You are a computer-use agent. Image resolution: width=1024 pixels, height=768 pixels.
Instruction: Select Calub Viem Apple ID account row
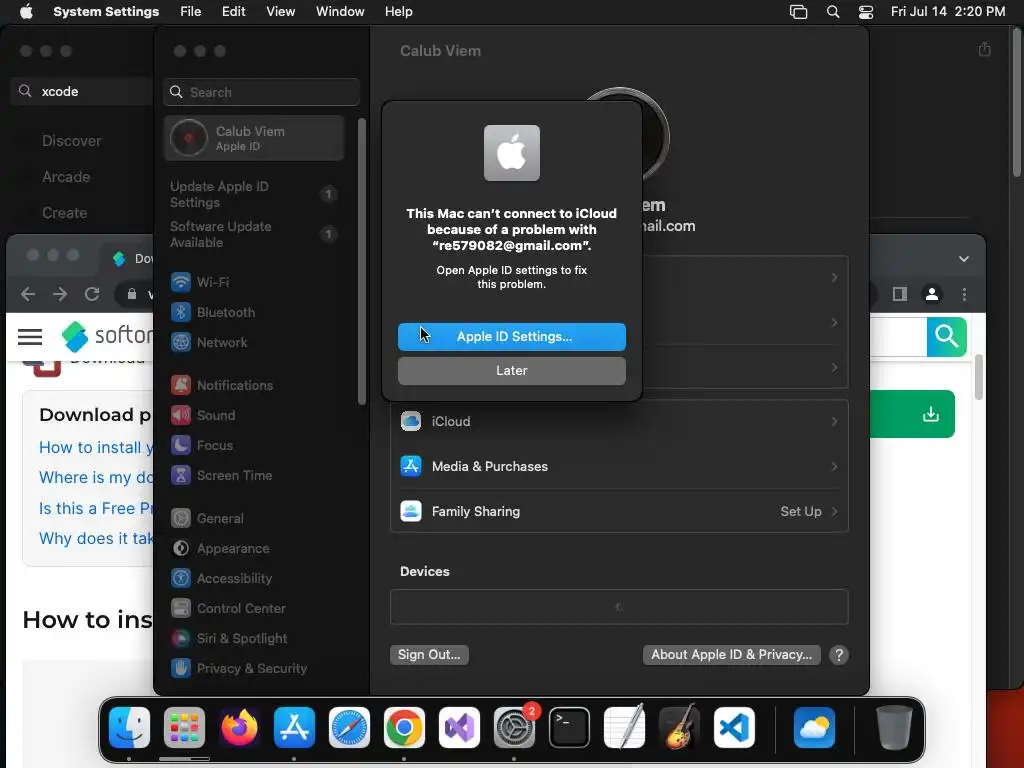click(x=254, y=138)
